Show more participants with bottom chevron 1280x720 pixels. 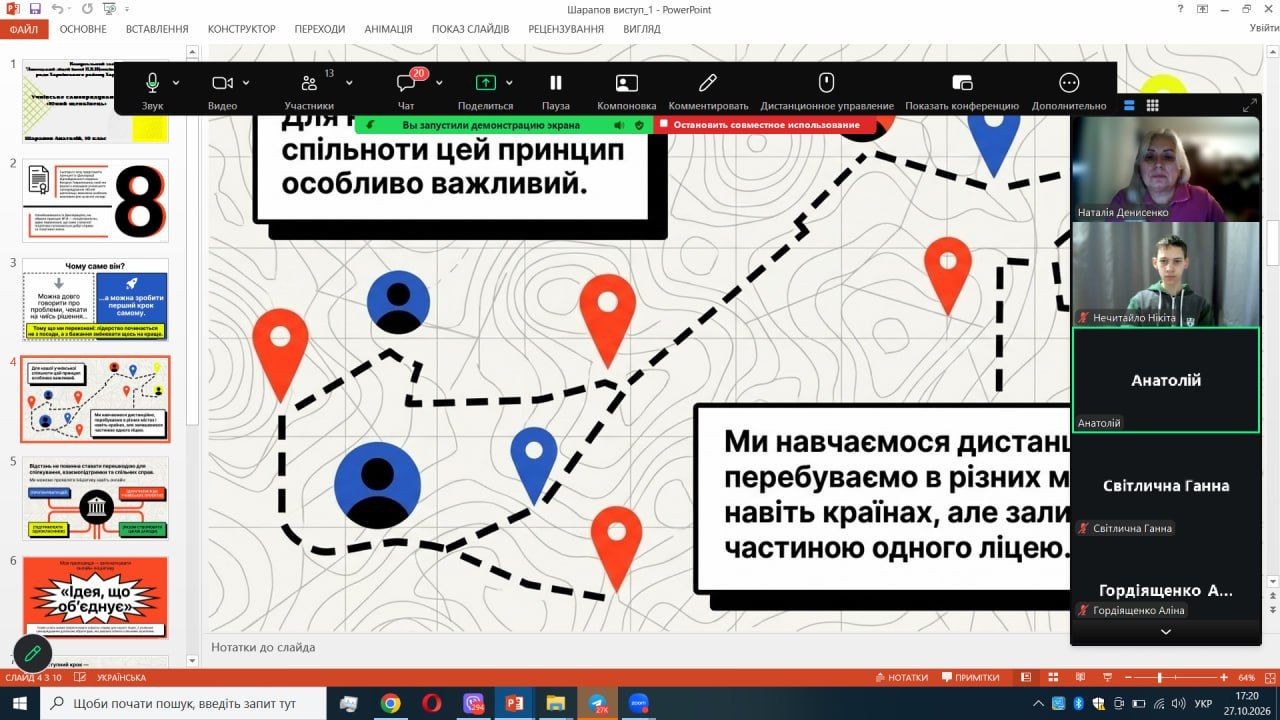pyautogui.click(x=1165, y=632)
